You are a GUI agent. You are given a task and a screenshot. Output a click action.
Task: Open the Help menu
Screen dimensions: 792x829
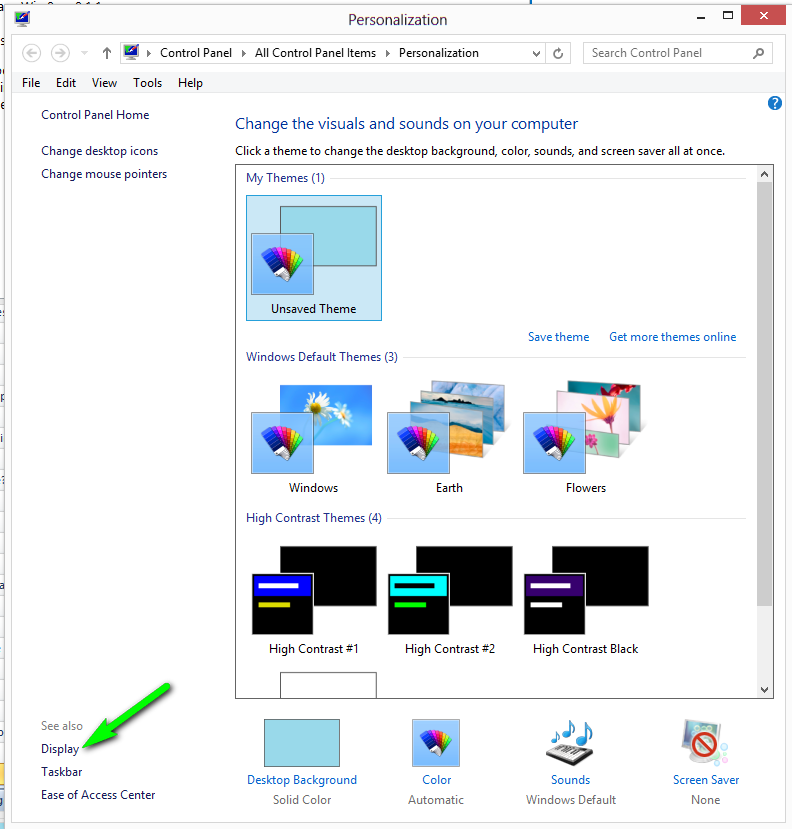coord(190,83)
